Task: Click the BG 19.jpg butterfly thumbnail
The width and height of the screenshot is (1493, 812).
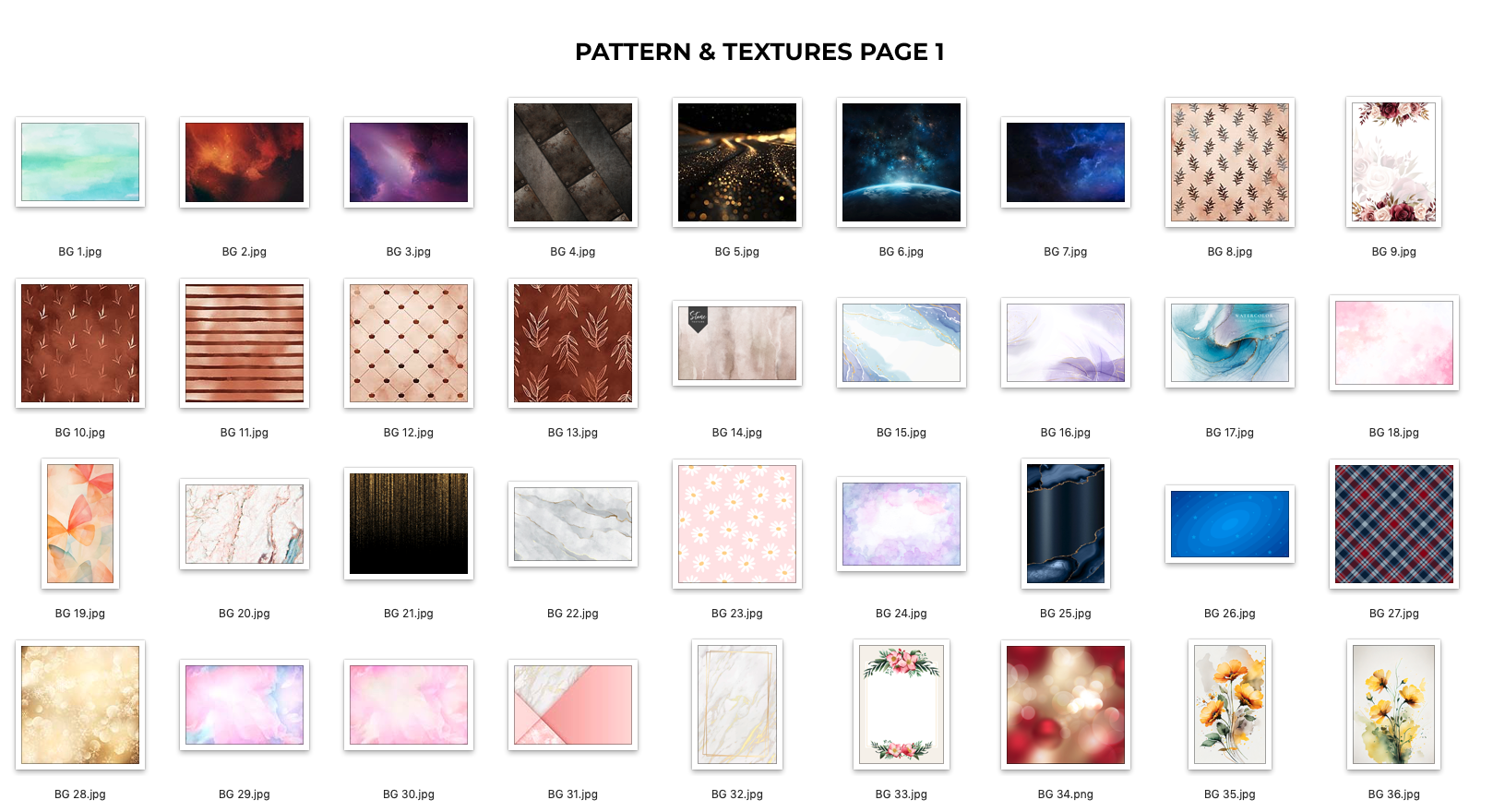Action: pos(80,524)
